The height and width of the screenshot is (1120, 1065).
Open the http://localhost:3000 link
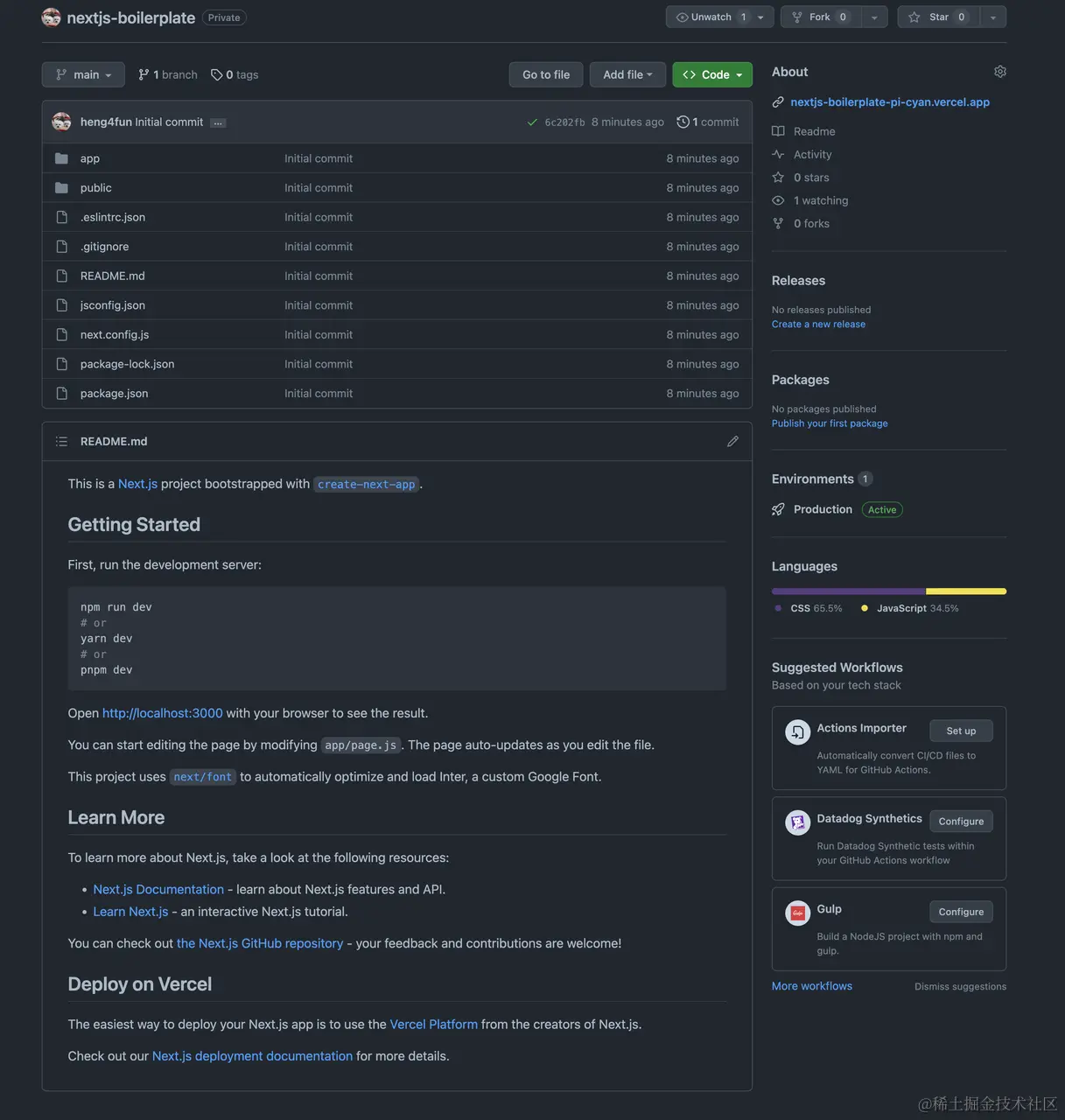163,714
